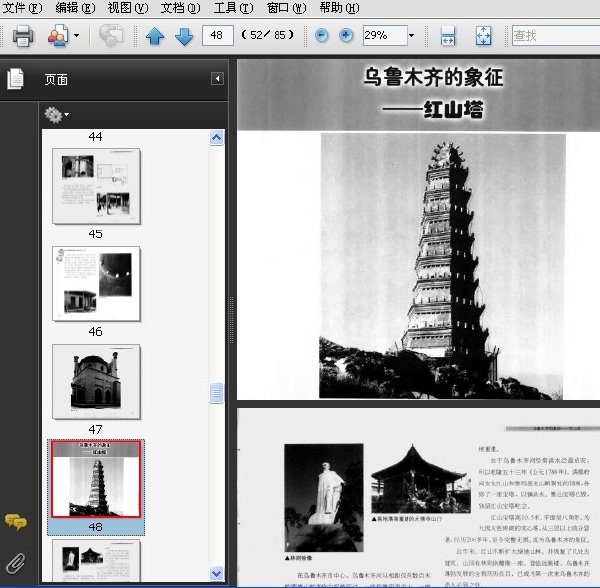Open the 文件(F) menu
Screen dimensions: 600x588
[22, 8]
